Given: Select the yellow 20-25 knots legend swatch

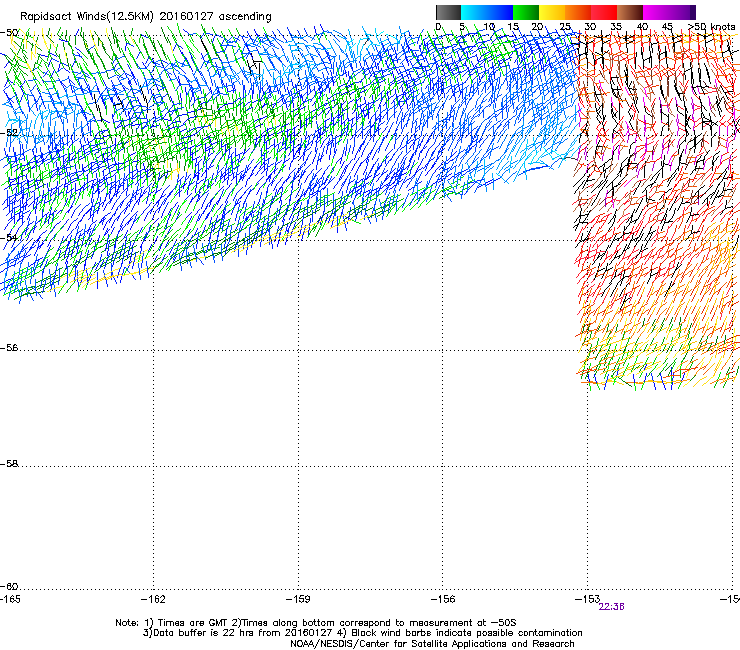Looking at the screenshot, I should (x=552, y=12).
